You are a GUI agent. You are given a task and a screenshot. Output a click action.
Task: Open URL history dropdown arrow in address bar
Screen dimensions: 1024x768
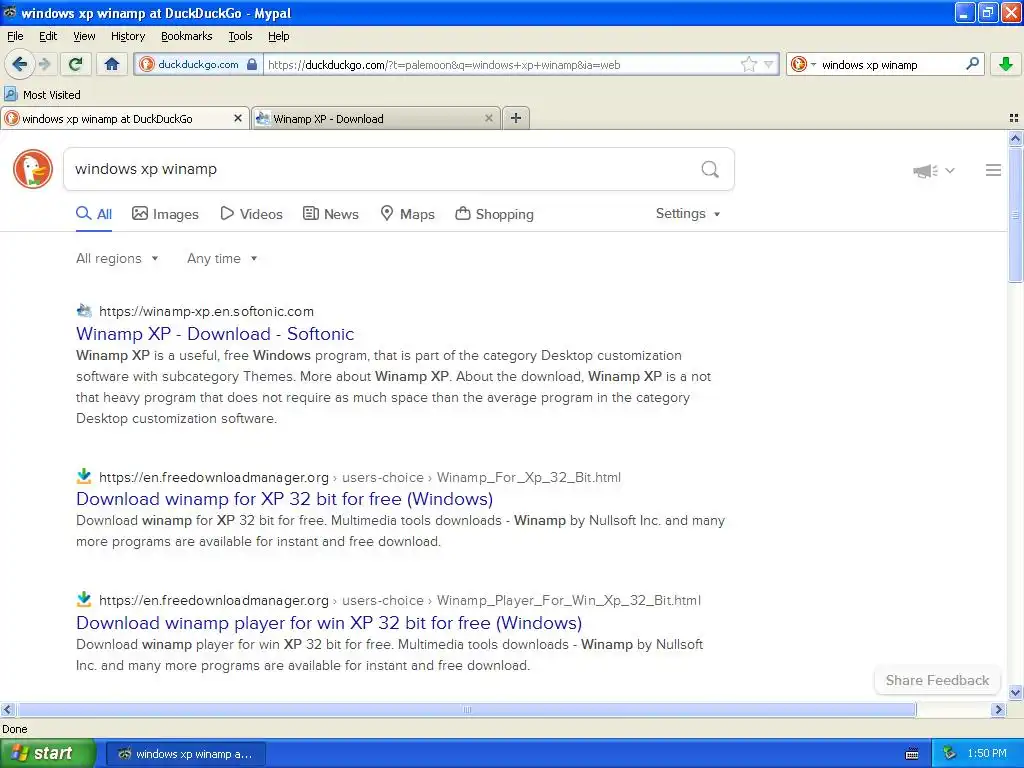tap(769, 65)
